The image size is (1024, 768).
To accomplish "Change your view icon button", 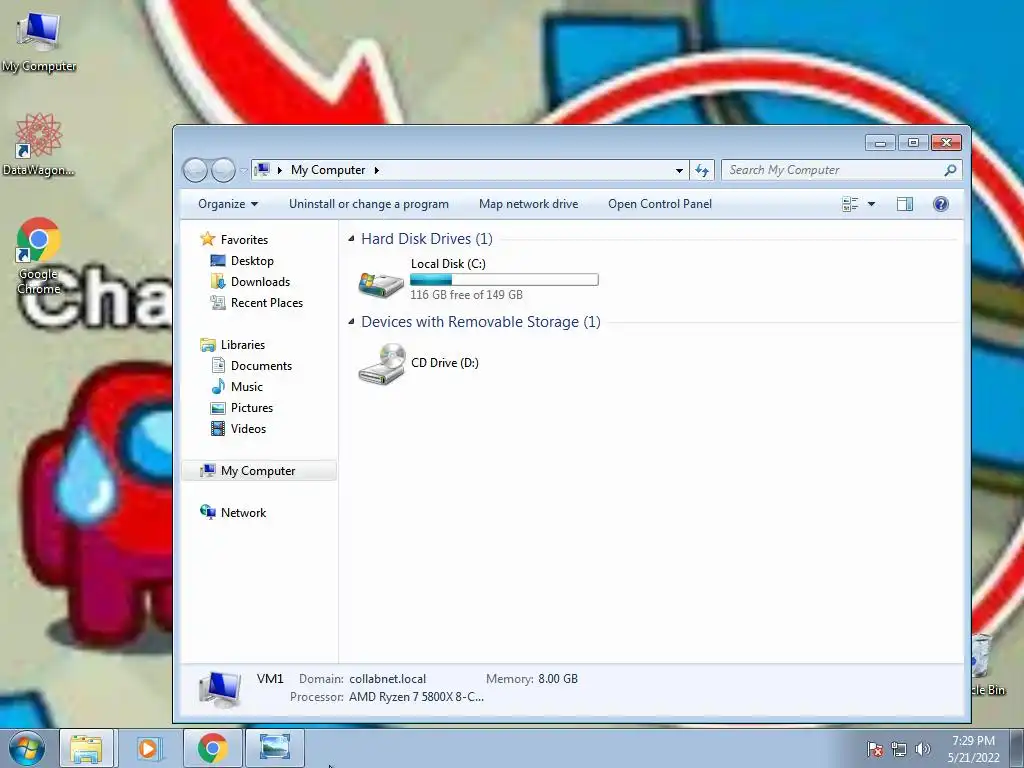I will coord(850,204).
